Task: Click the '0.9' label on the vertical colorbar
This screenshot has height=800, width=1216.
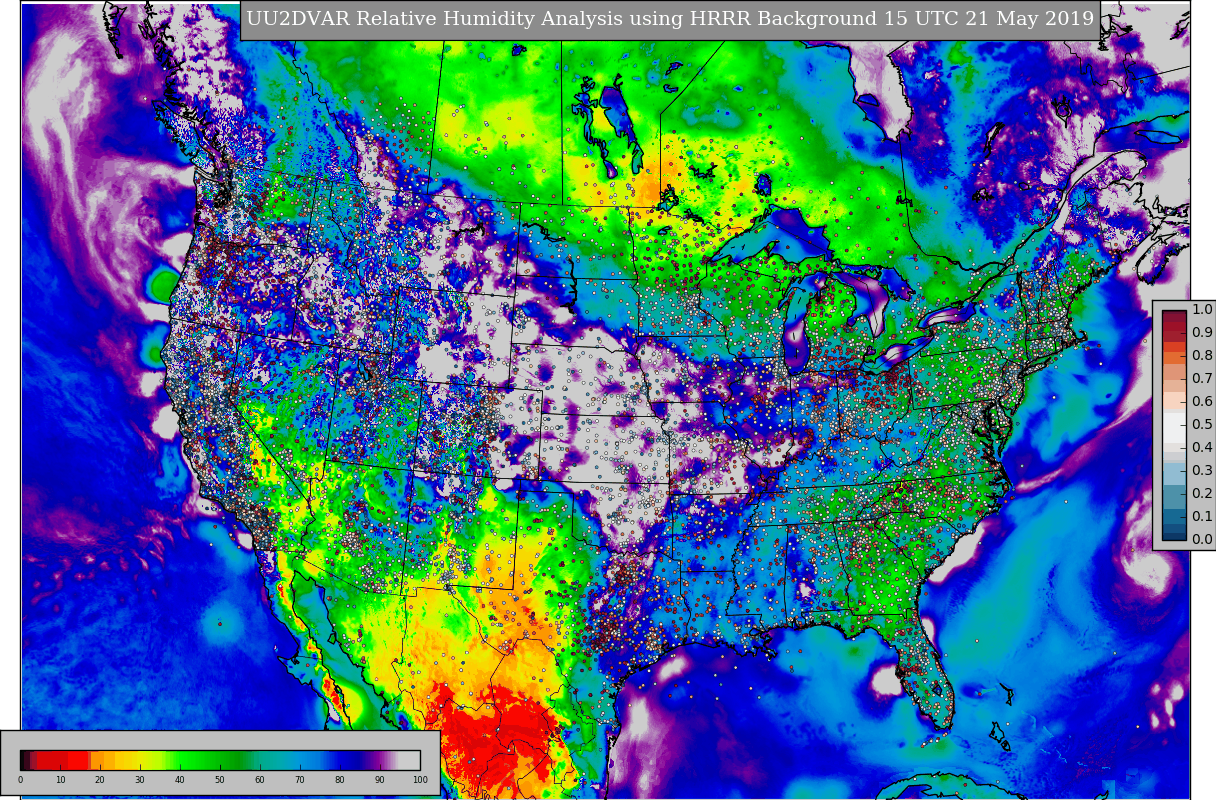Action: coord(1202,333)
